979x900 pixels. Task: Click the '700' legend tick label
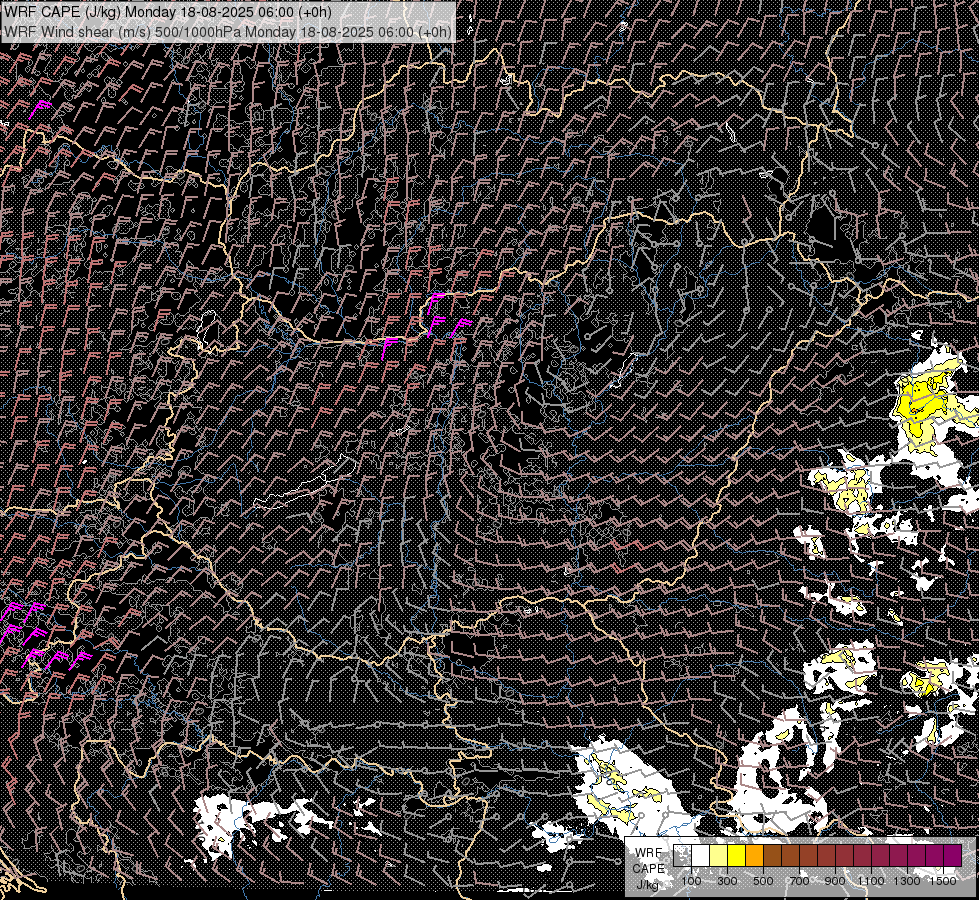point(799,881)
